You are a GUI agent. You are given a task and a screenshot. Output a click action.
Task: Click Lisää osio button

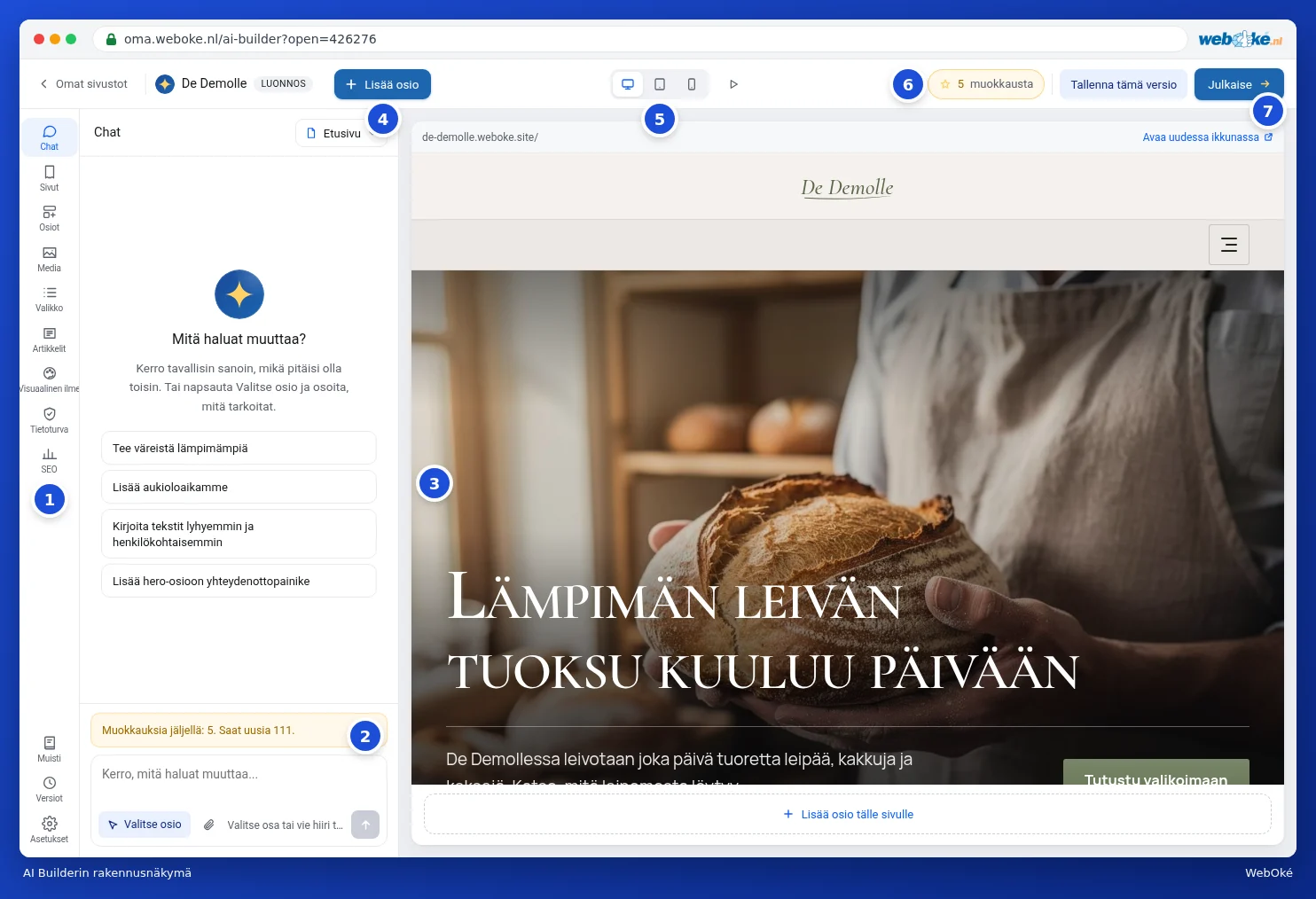[x=382, y=84]
